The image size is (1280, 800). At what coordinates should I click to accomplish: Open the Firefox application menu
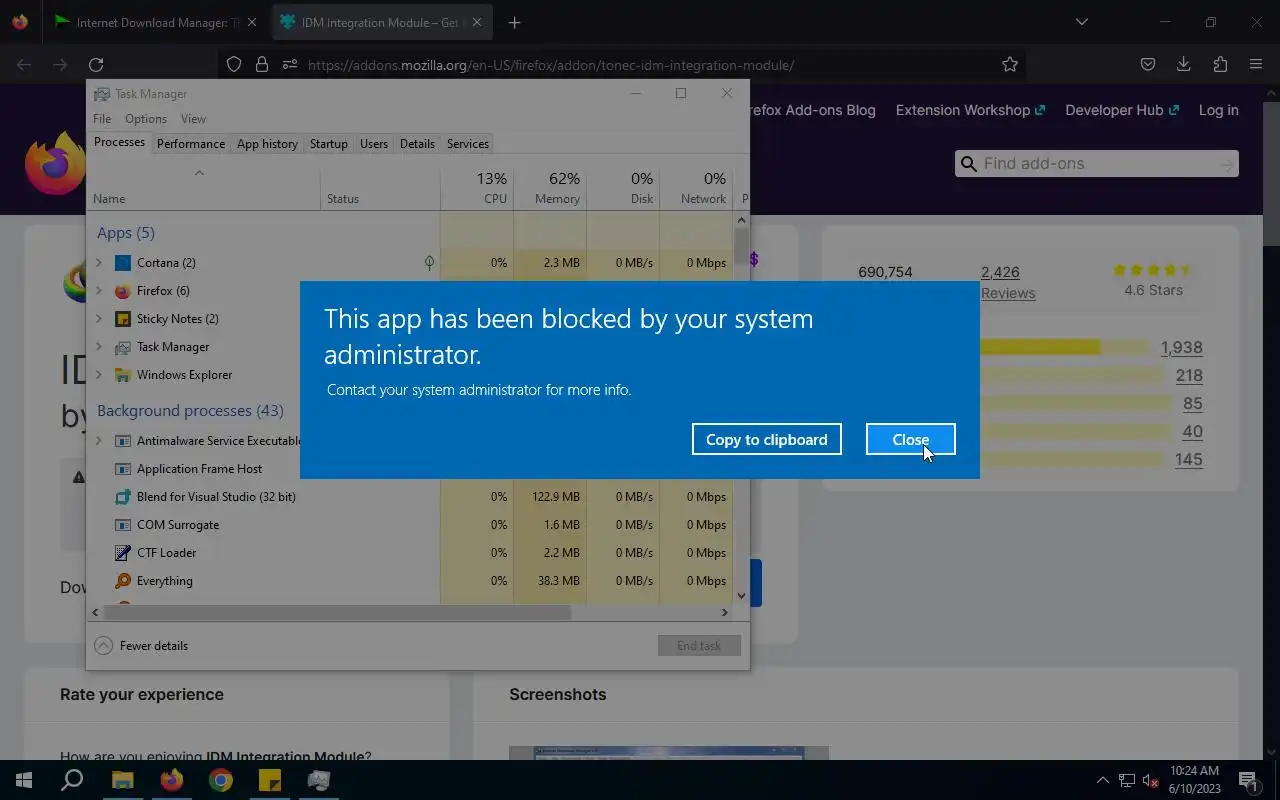point(1256,65)
